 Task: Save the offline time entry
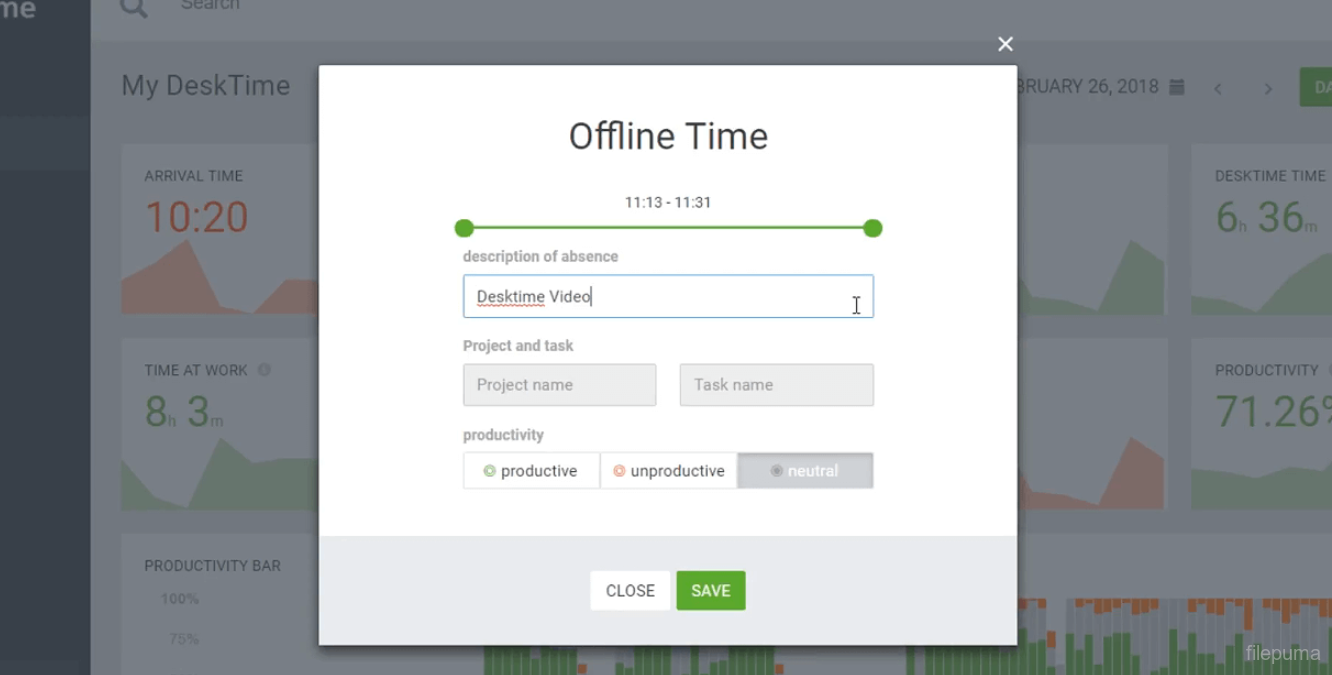click(x=710, y=591)
